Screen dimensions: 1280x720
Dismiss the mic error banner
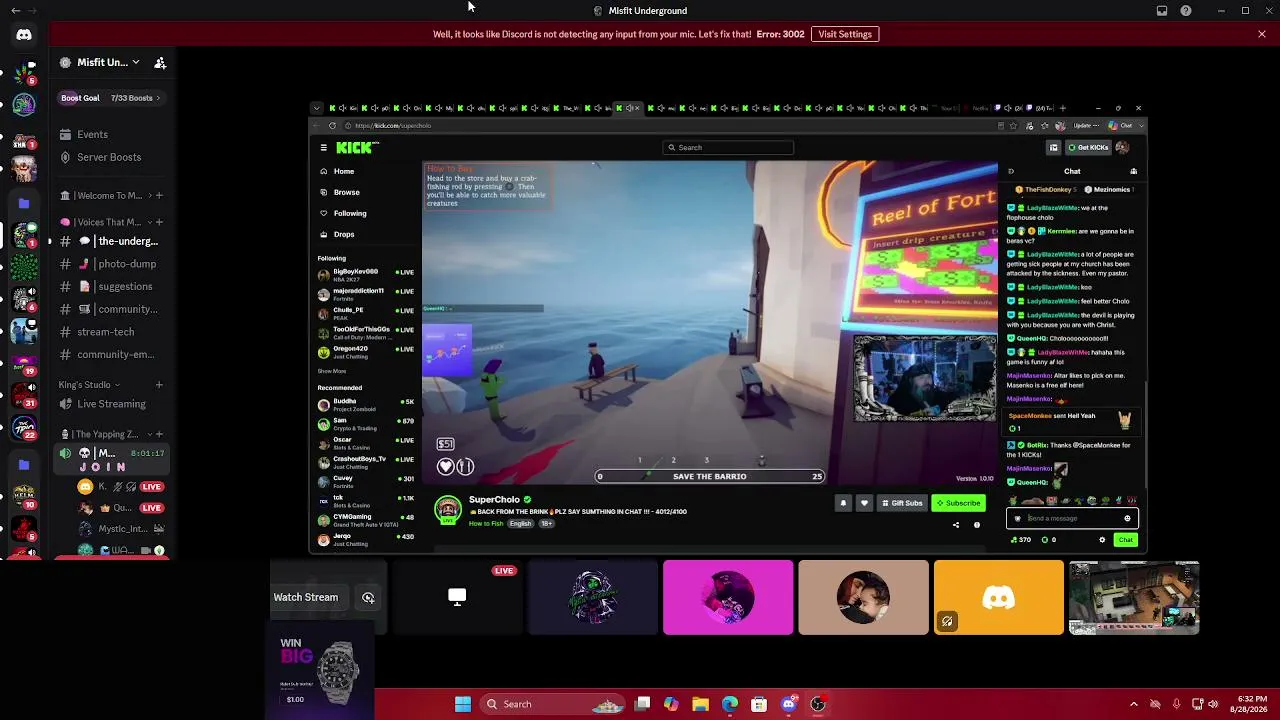click(1262, 34)
